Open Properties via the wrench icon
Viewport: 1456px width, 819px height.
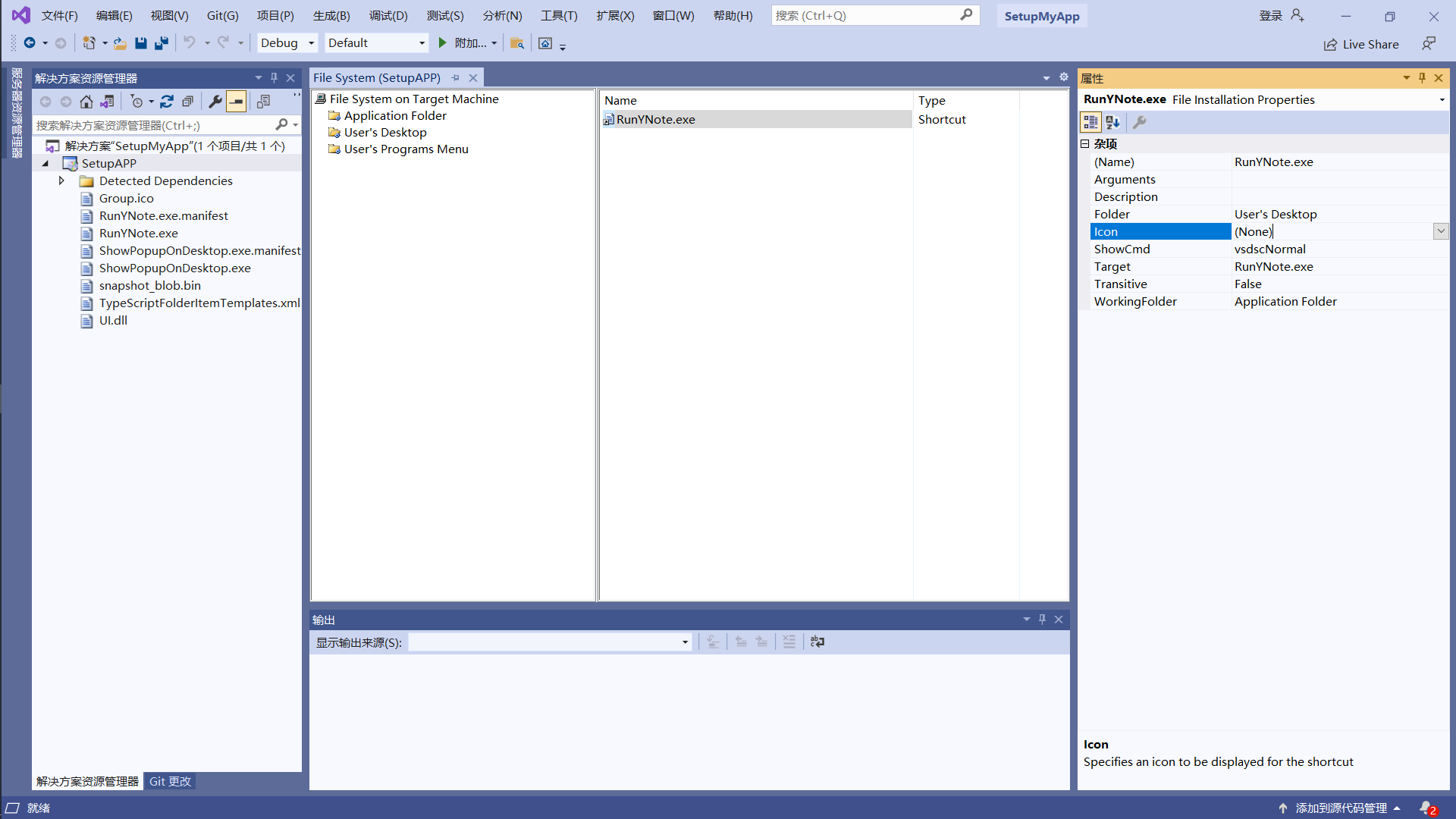click(215, 102)
